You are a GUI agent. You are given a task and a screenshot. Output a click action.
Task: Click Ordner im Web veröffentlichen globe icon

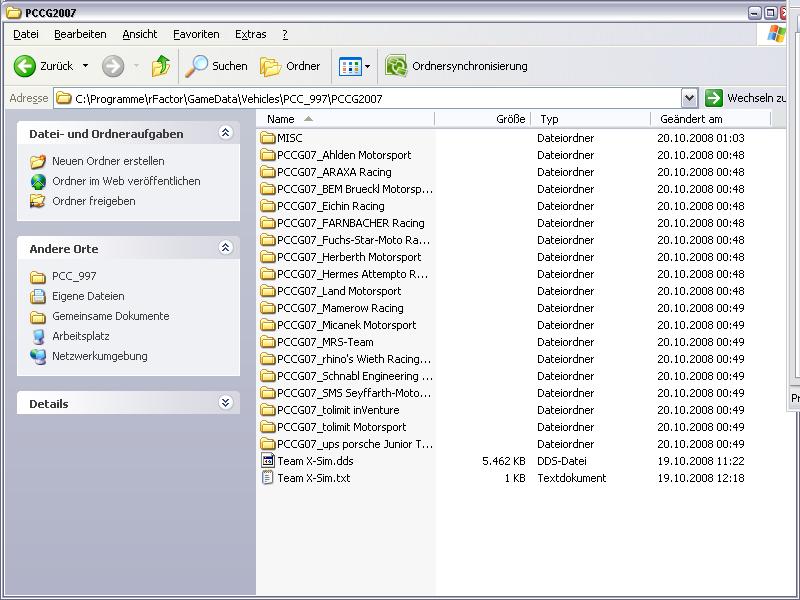click(x=38, y=181)
